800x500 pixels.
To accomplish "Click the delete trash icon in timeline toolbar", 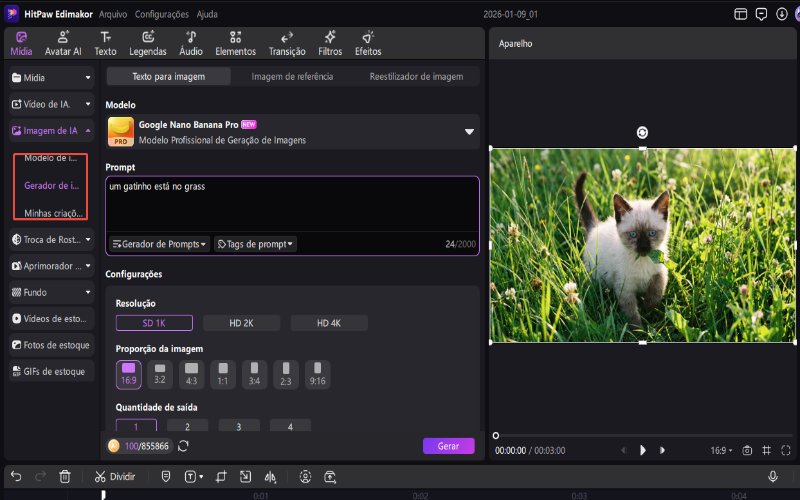I will click(65, 477).
